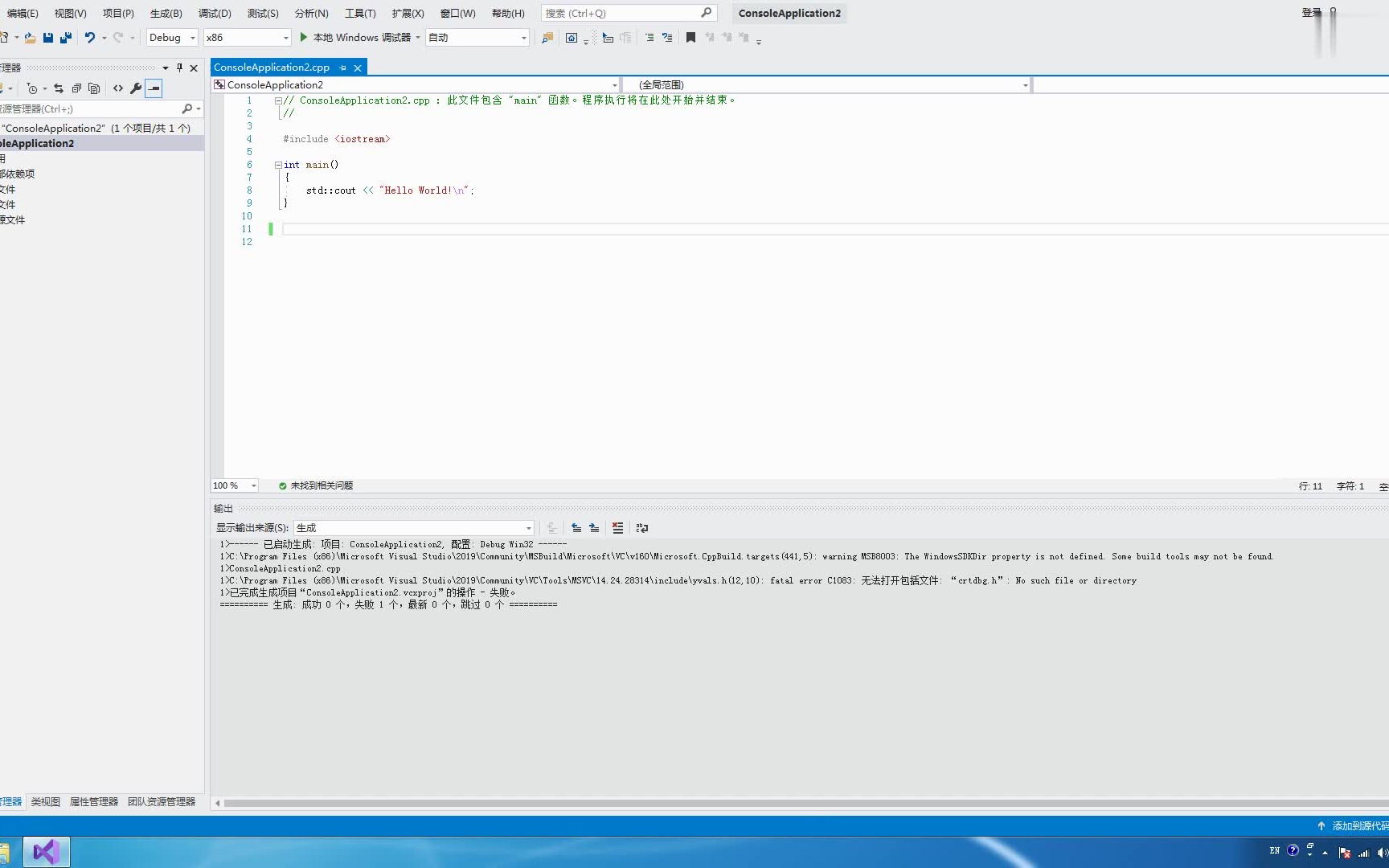Click the Save All toolbar icon
The image size is (1389, 868).
coord(66,38)
